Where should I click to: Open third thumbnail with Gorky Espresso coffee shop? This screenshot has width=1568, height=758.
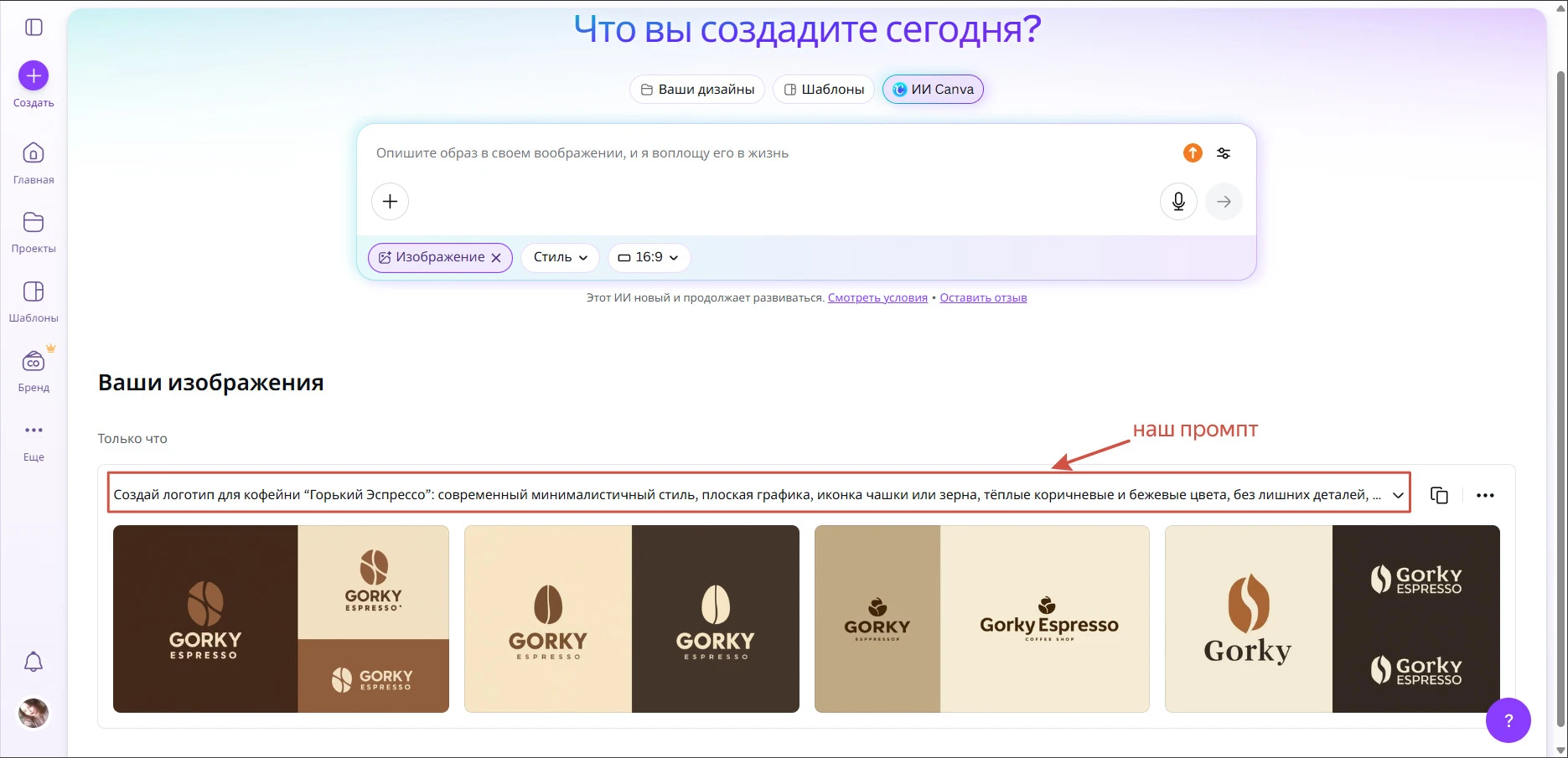coord(982,619)
